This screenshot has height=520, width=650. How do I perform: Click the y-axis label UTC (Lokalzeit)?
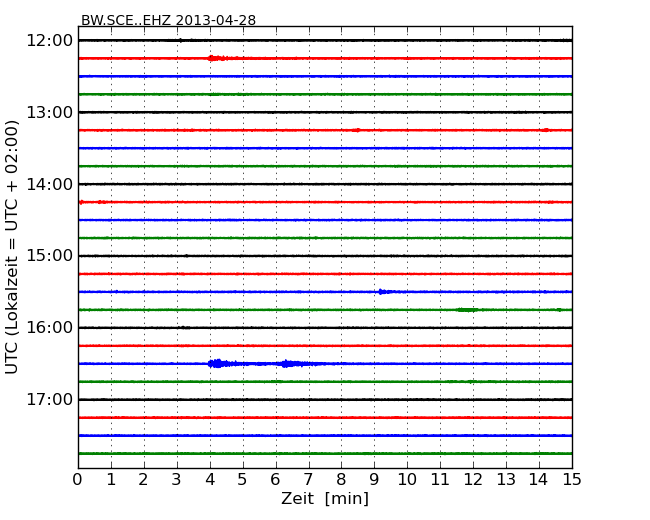pyautogui.click(x=13, y=246)
